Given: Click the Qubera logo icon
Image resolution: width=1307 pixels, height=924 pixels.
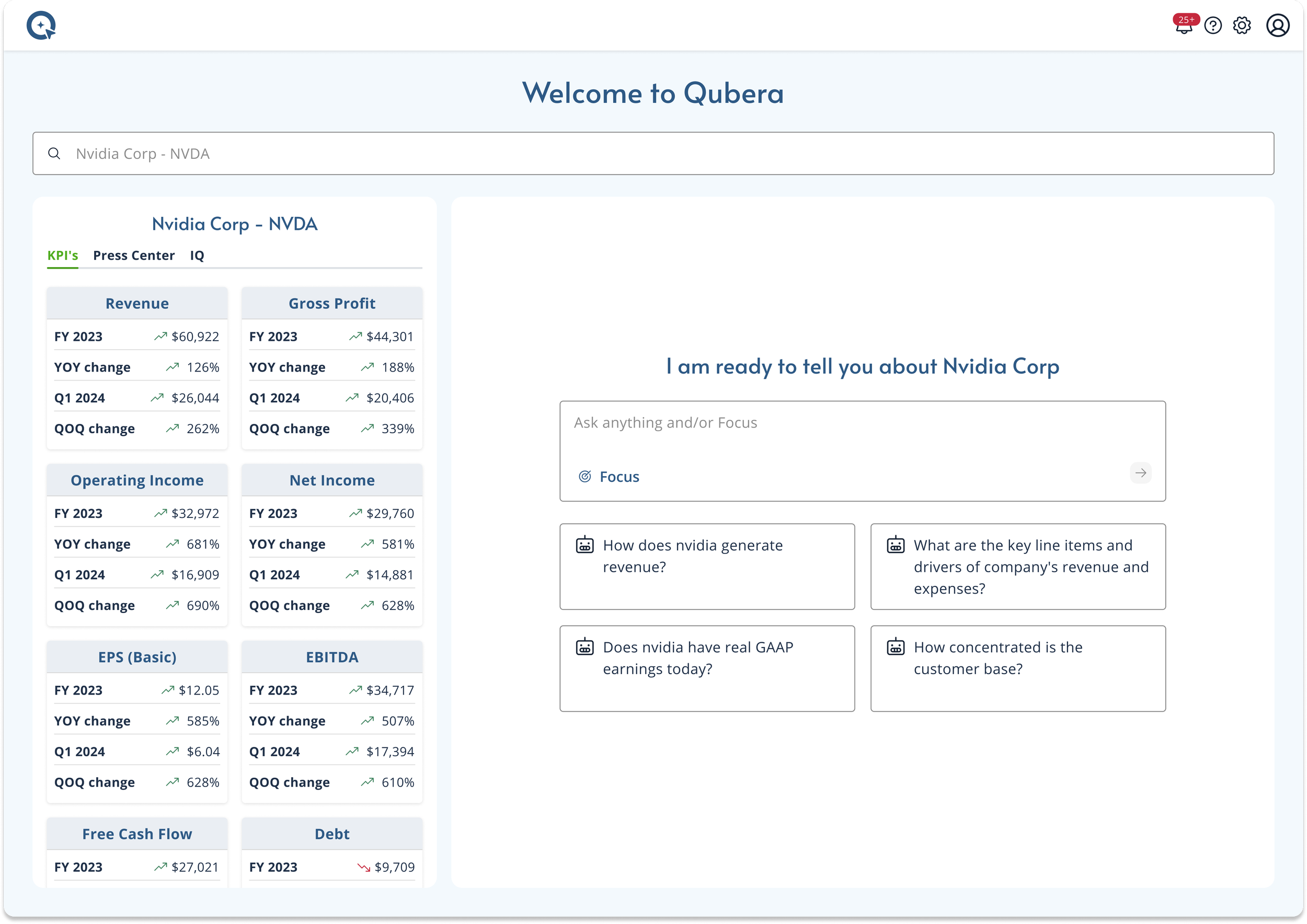Looking at the screenshot, I should [x=41, y=26].
